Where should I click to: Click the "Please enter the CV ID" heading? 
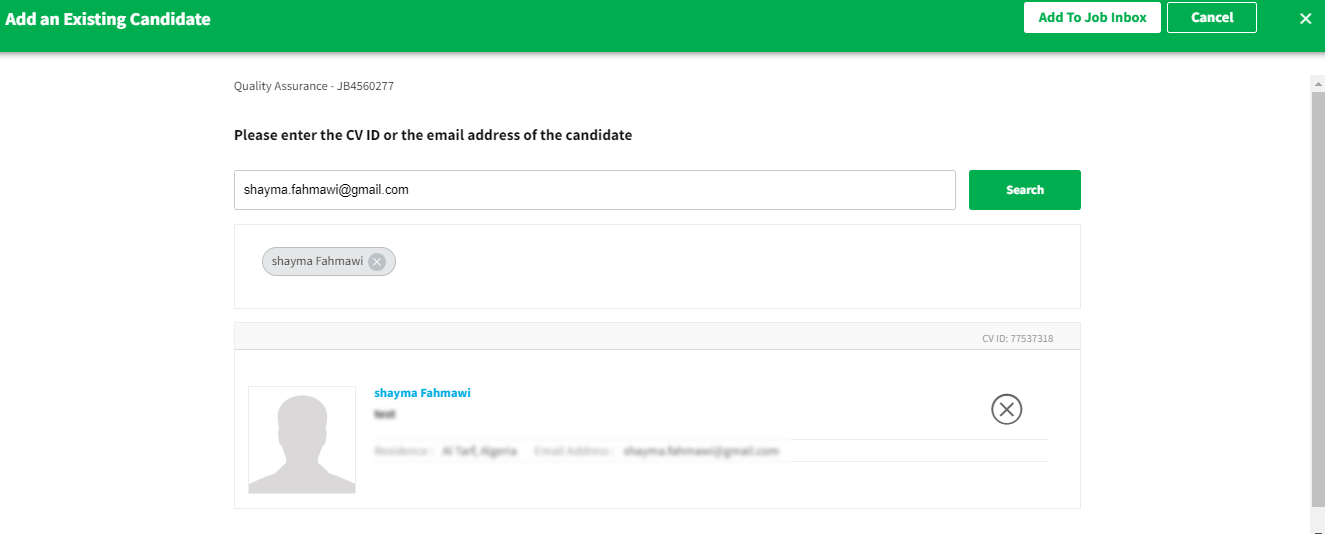coord(433,135)
